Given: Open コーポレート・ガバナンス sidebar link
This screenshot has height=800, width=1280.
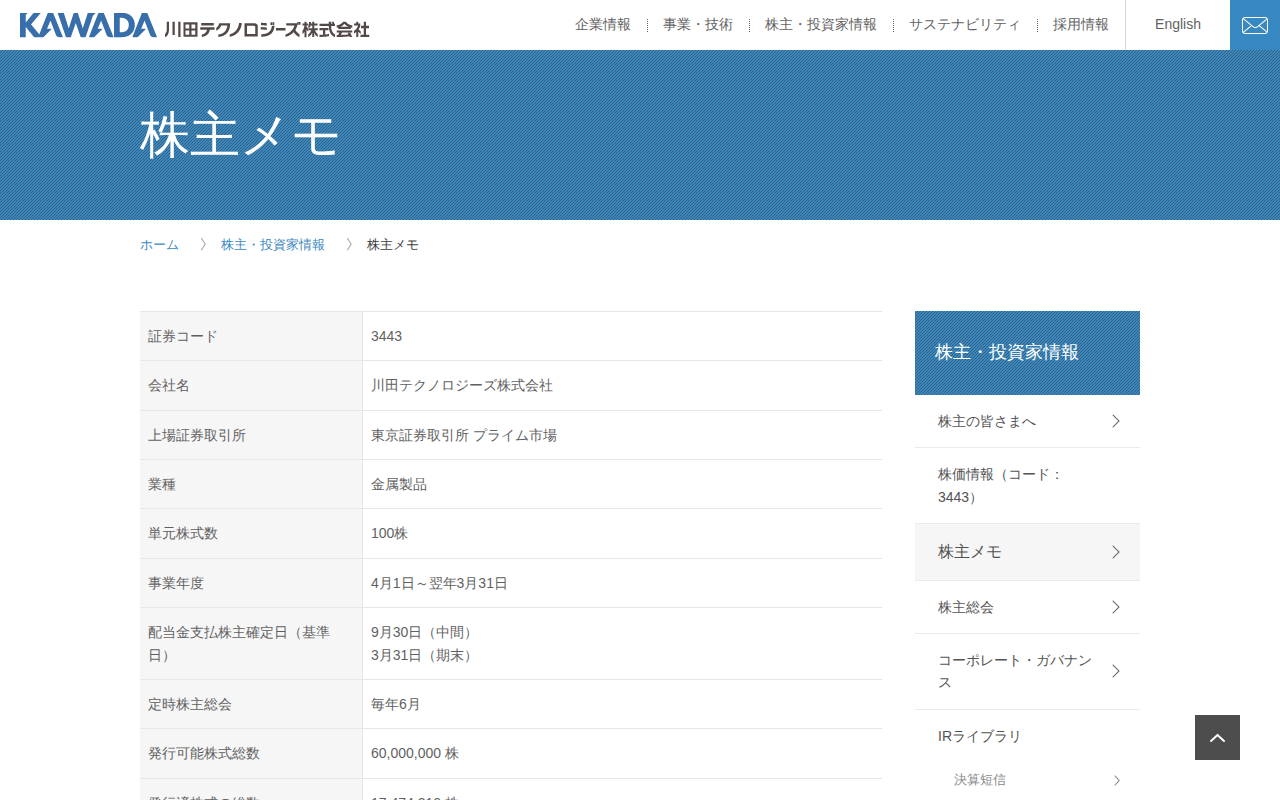Looking at the screenshot, I should pos(1027,672).
